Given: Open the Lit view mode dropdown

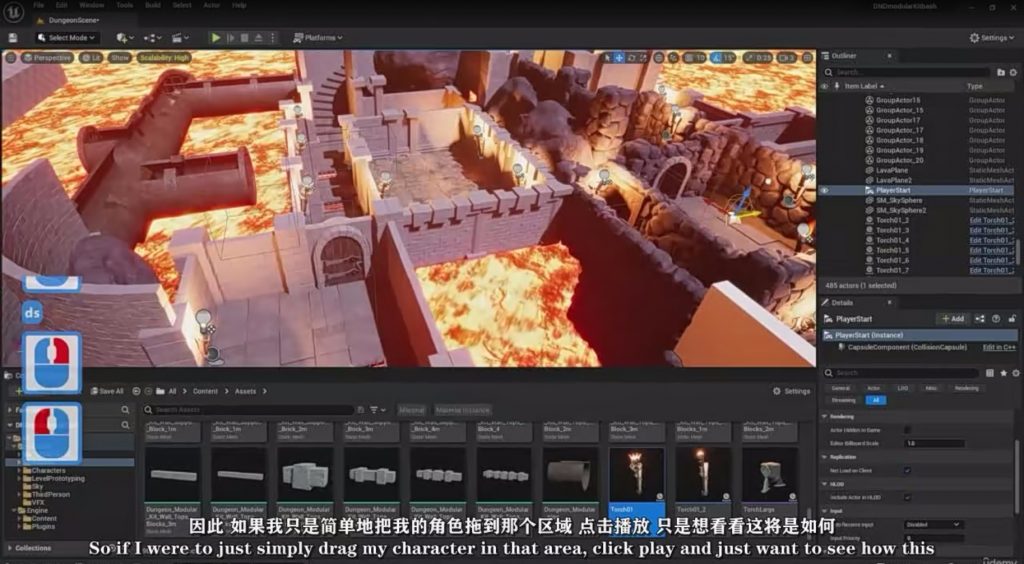Looking at the screenshot, I should point(91,57).
